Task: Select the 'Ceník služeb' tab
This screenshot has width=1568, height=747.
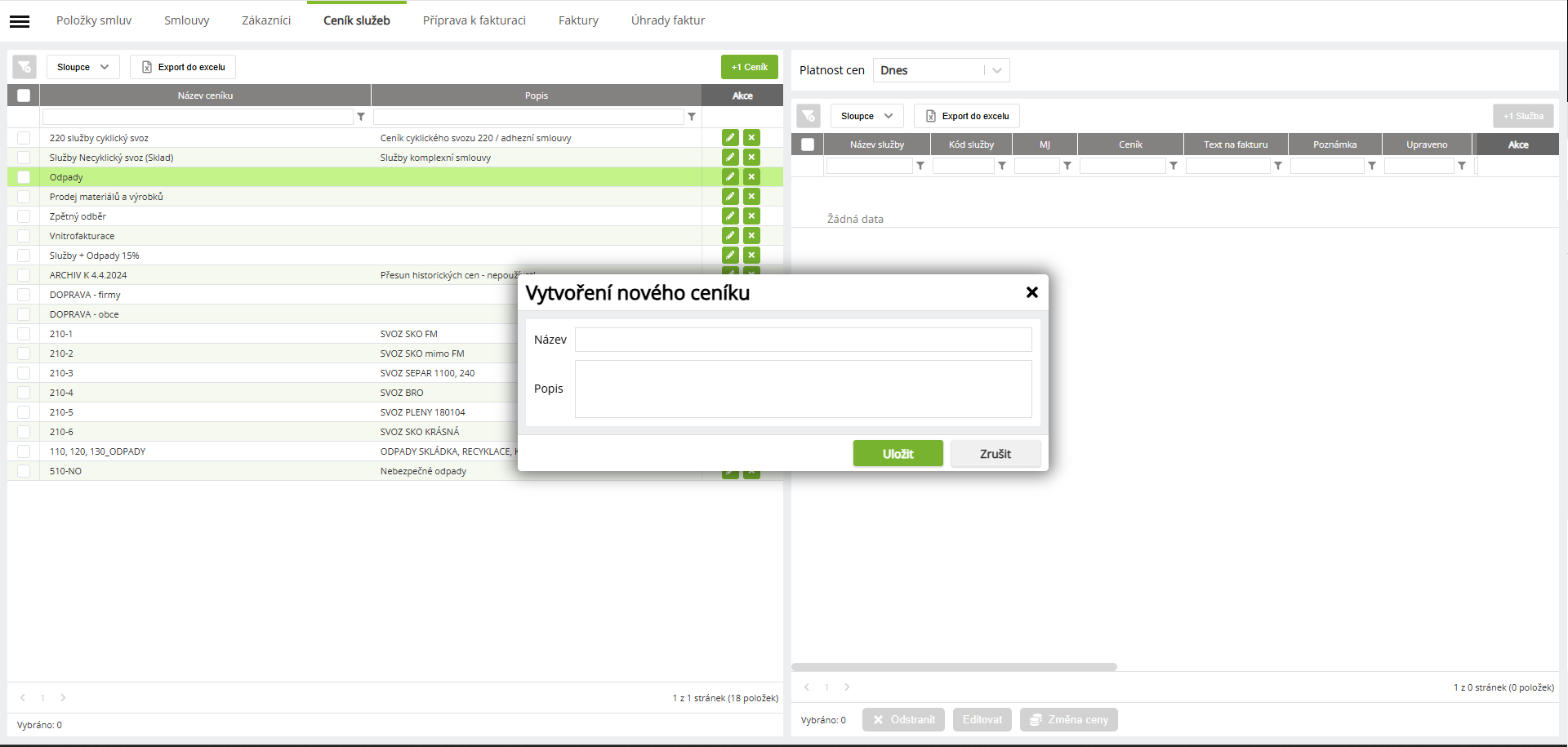Action: point(357,20)
